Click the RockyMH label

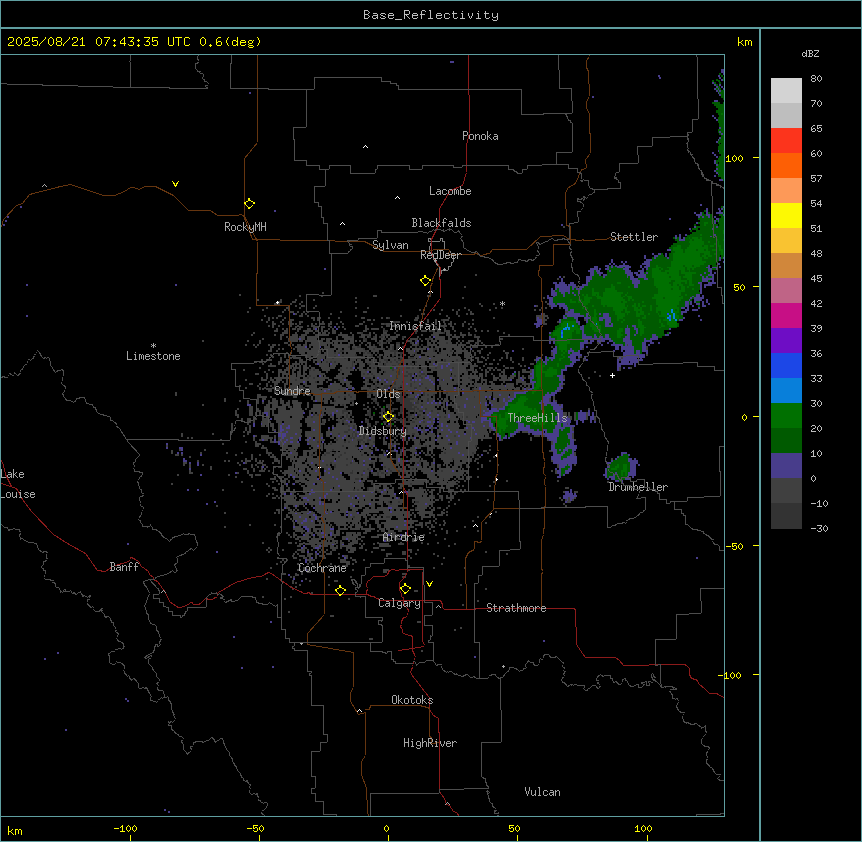(245, 227)
